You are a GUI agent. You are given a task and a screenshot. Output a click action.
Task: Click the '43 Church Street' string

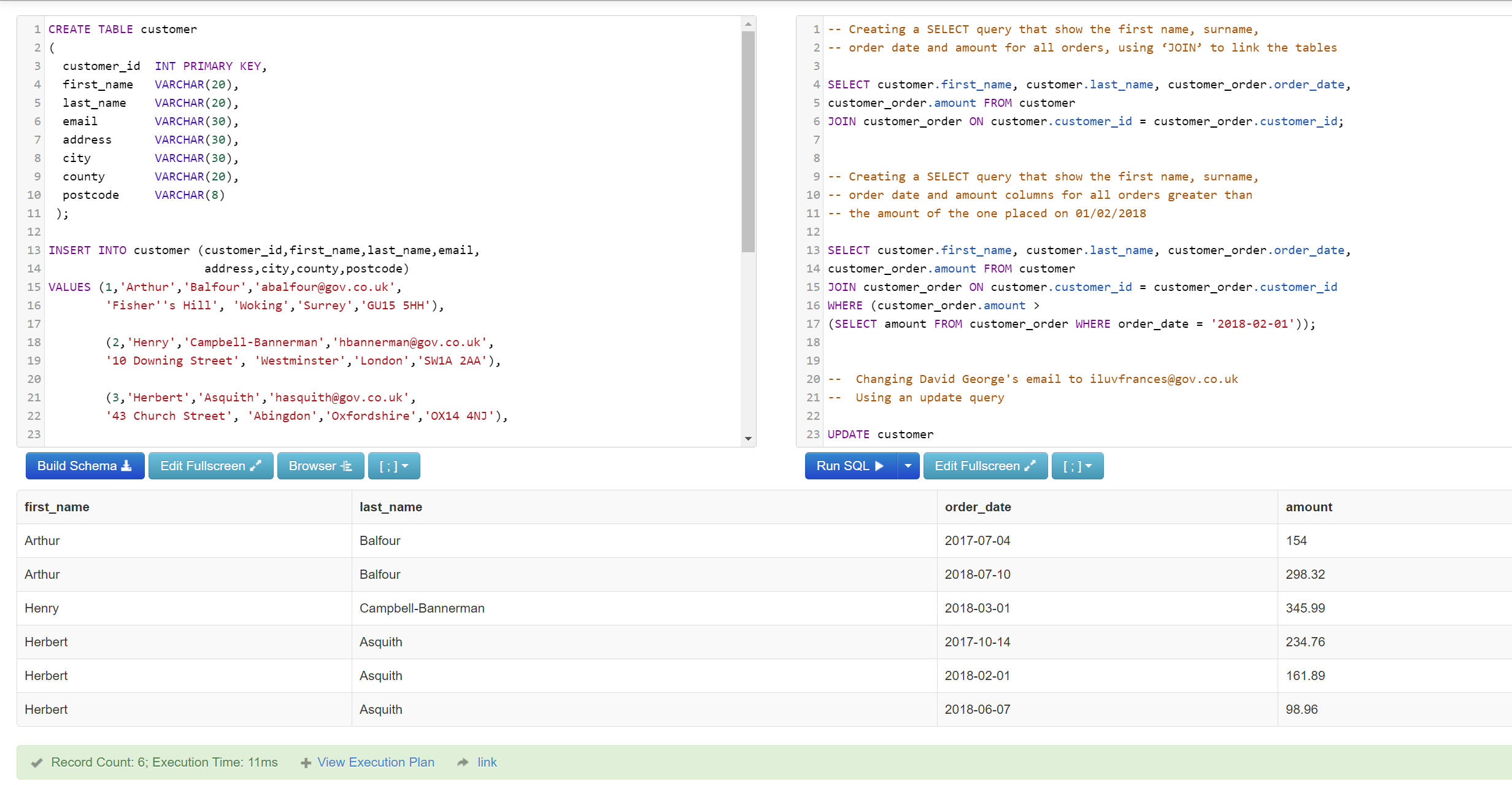click(x=169, y=416)
